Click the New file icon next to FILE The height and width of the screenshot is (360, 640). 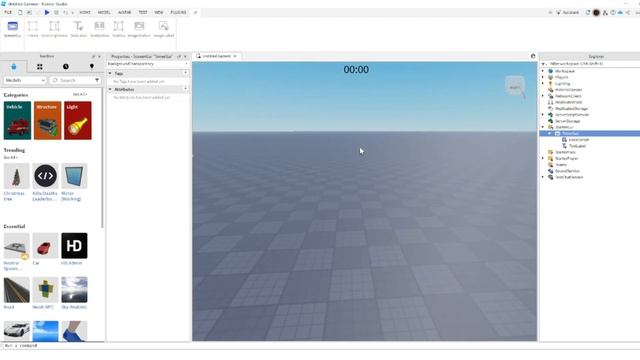pos(20,12)
